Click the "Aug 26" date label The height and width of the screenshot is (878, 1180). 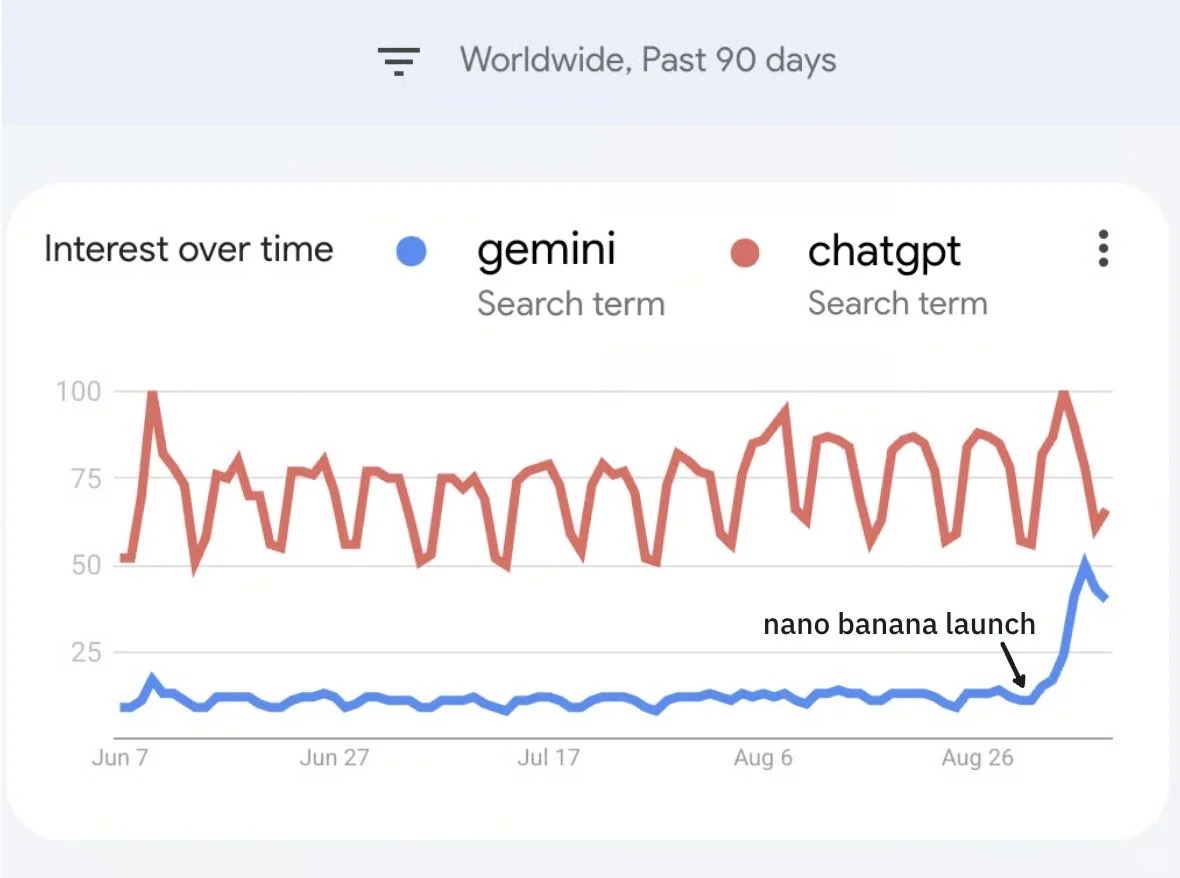tap(977, 758)
